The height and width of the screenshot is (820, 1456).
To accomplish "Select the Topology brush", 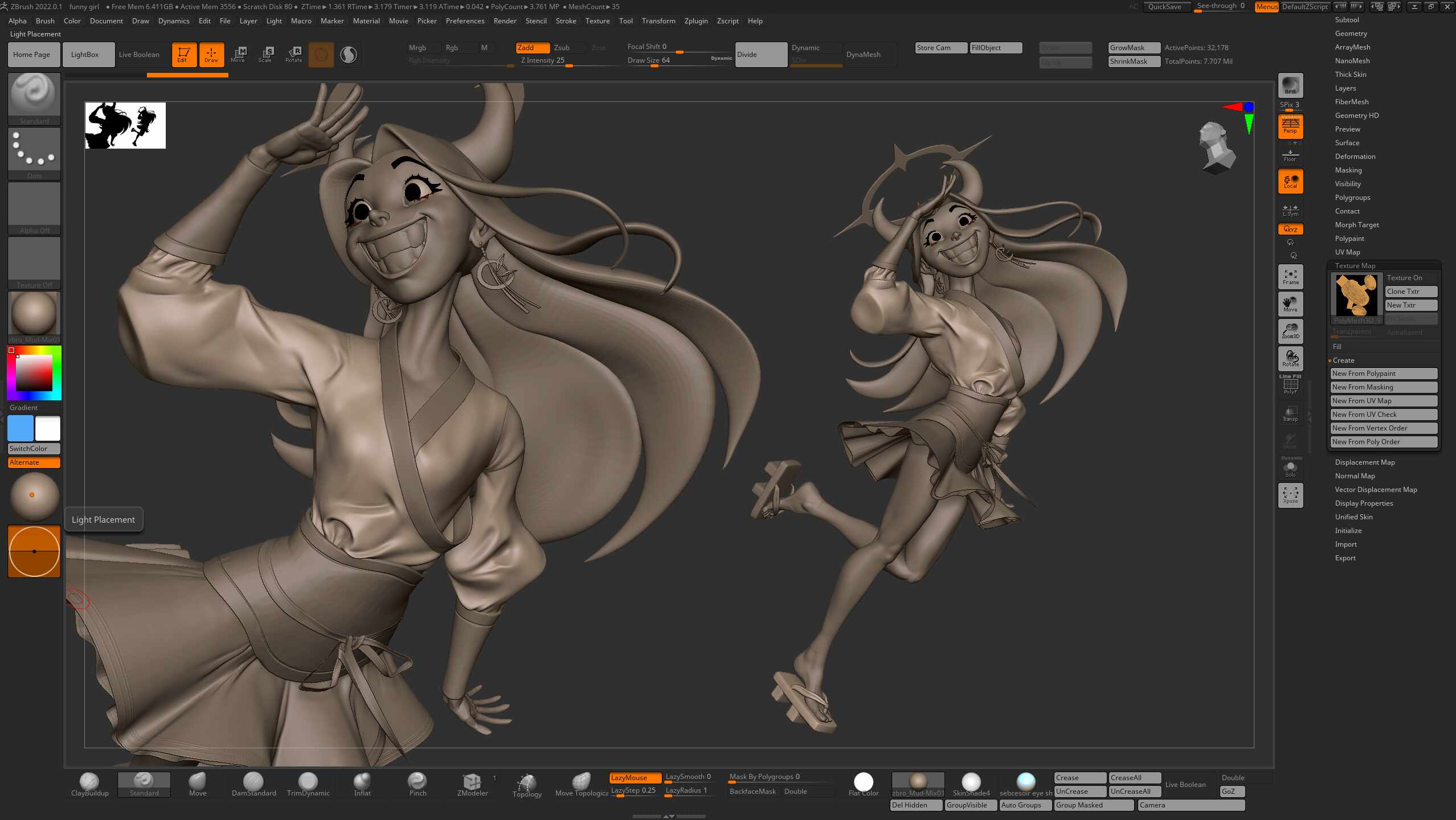I will (x=527, y=785).
